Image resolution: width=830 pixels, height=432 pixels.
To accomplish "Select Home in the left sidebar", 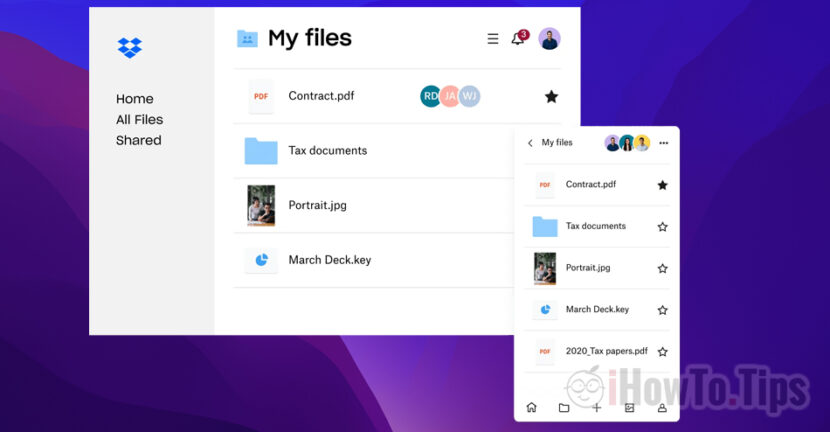I will pyautogui.click(x=135, y=99).
